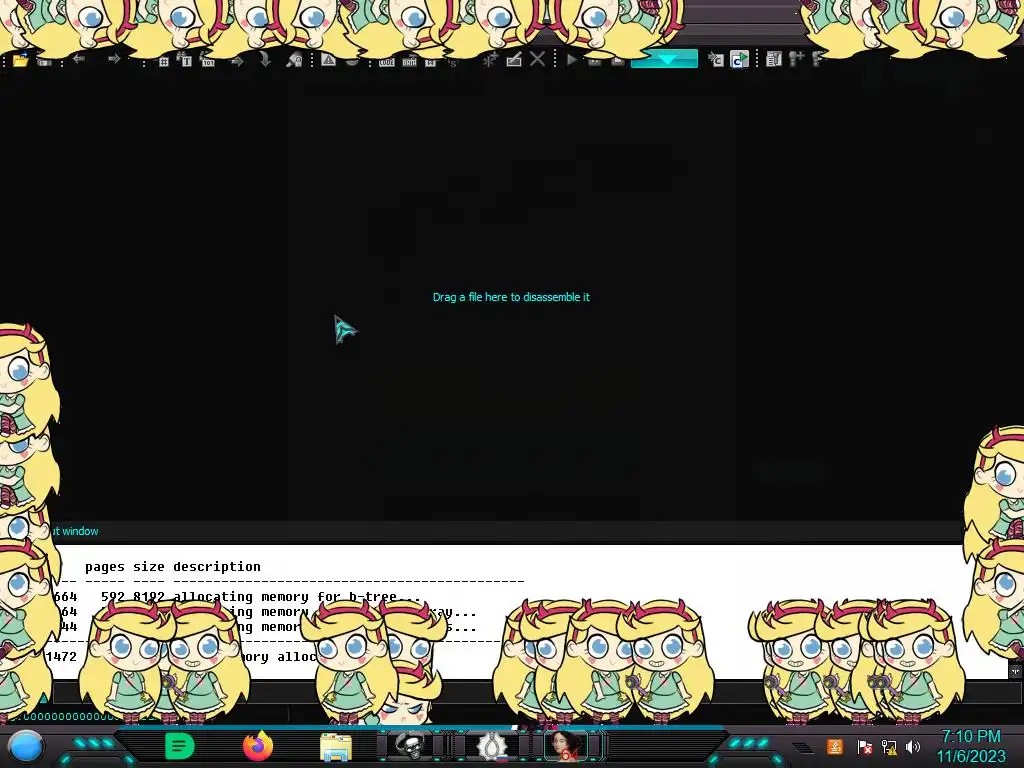Click the grey right arrow next search icon
Viewport: 1024px width, 768px height.
237,61
